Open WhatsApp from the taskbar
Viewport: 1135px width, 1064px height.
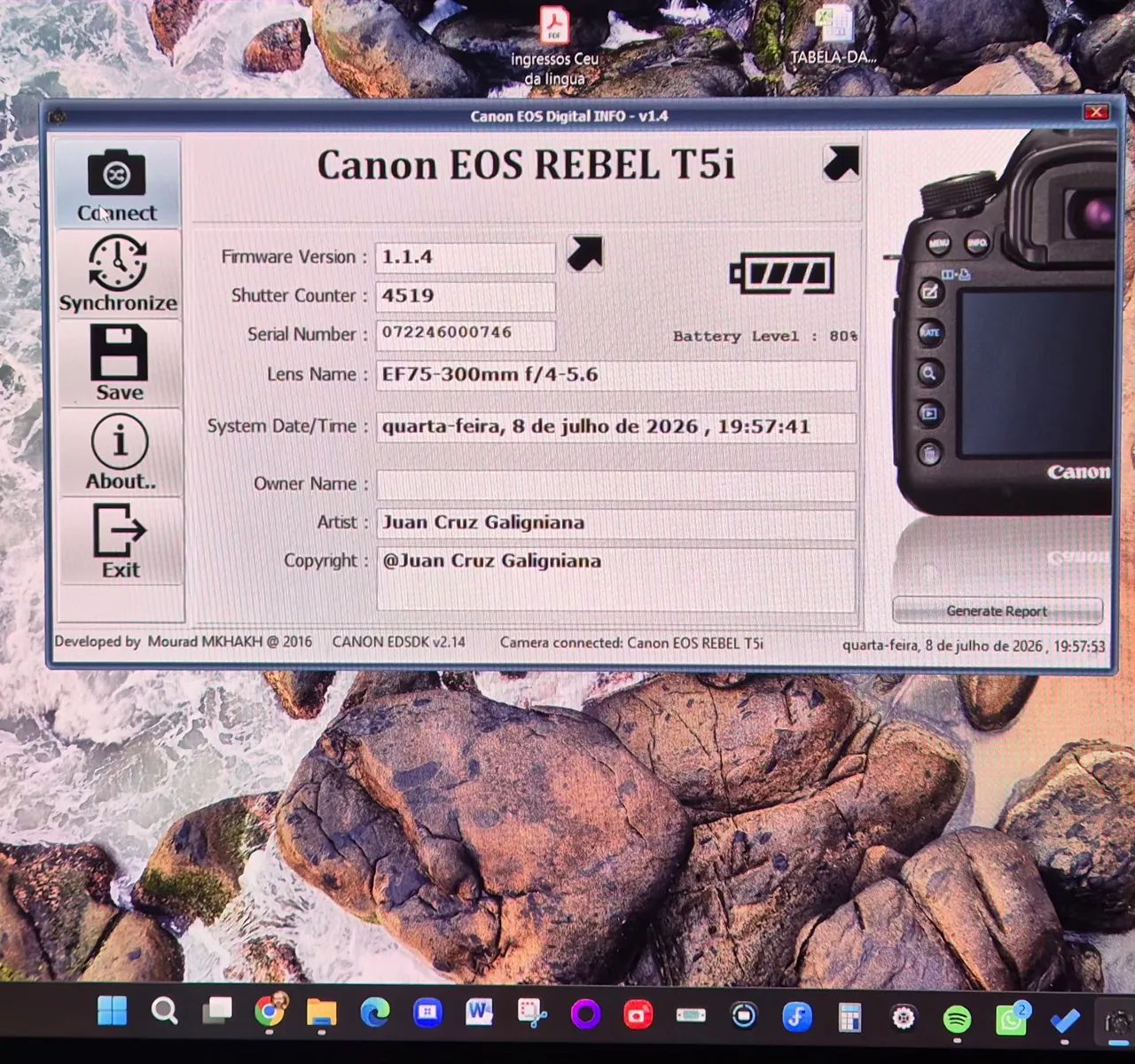click(1011, 1020)
